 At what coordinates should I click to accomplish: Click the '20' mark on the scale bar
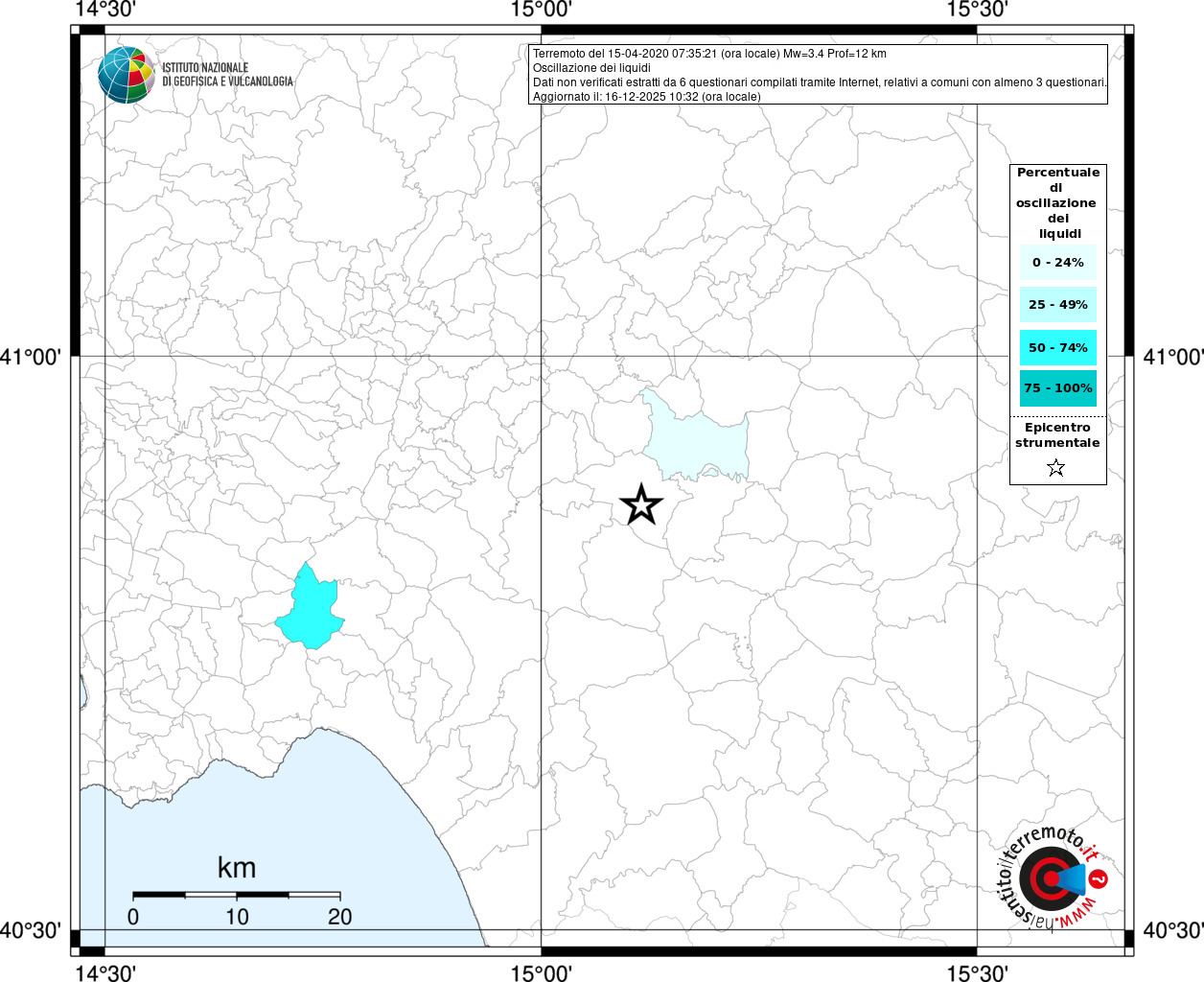(340, 917)
